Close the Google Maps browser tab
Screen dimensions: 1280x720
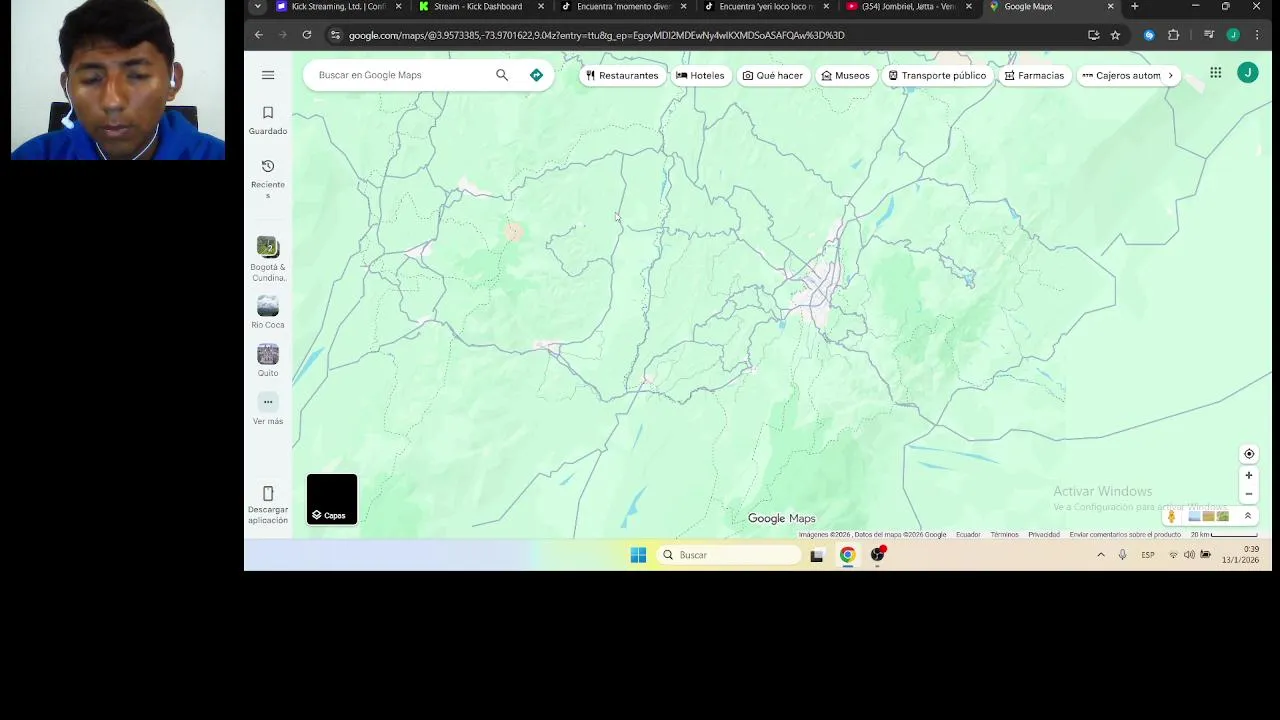[1110, 7]
